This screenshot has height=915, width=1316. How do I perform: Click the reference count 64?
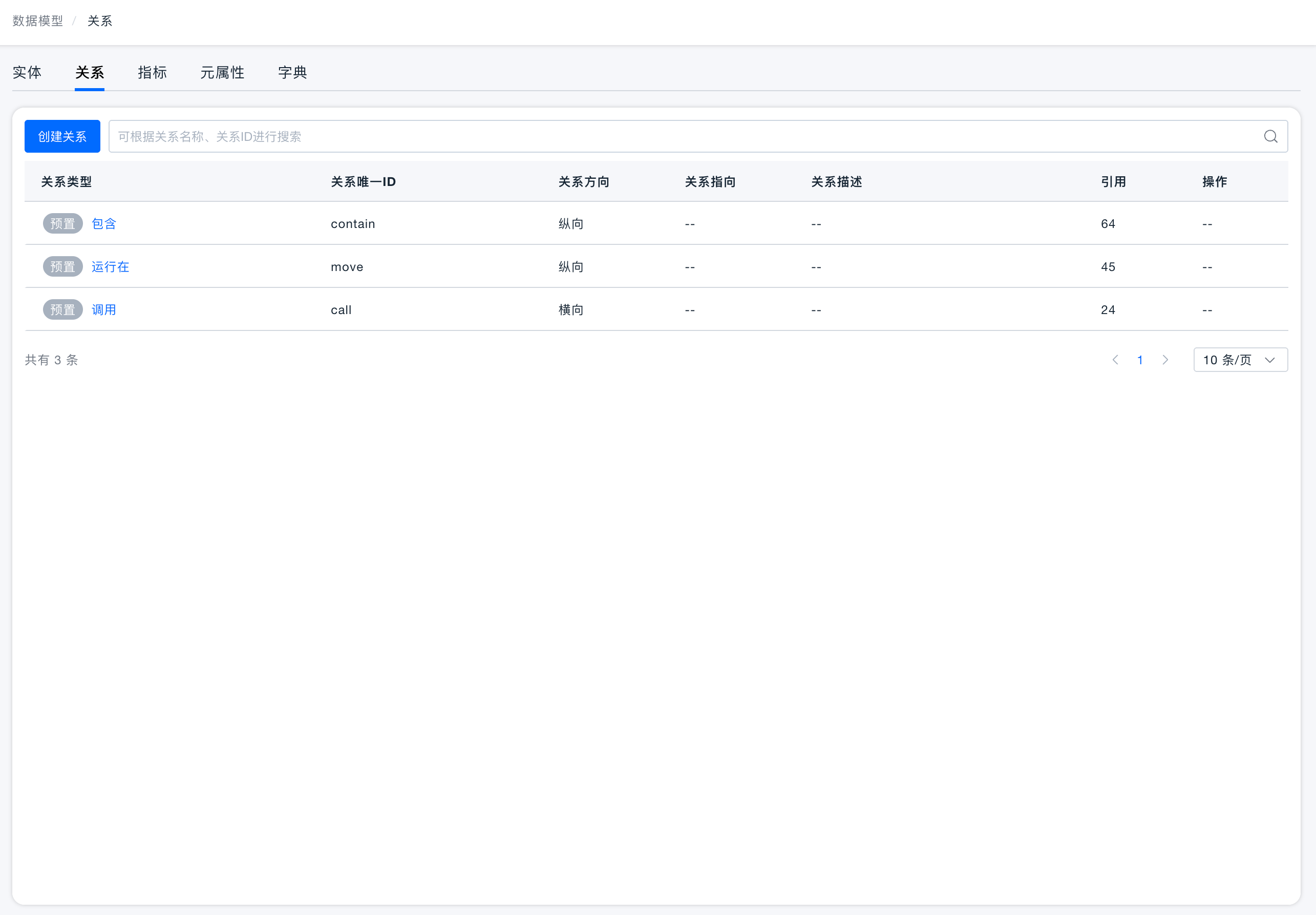(x=1108, y=223)
